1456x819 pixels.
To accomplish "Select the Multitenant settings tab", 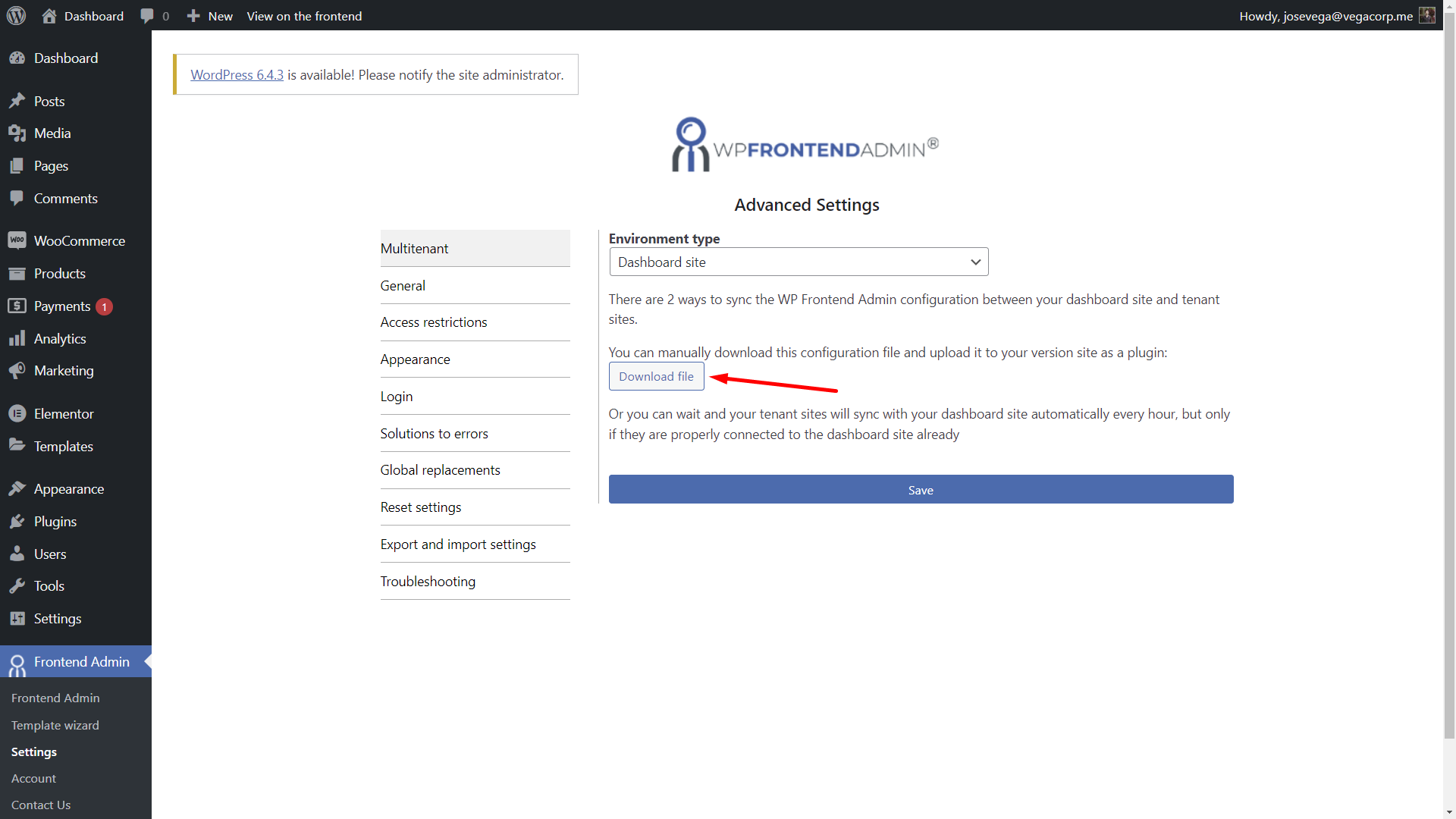I will tap(475, 248).
